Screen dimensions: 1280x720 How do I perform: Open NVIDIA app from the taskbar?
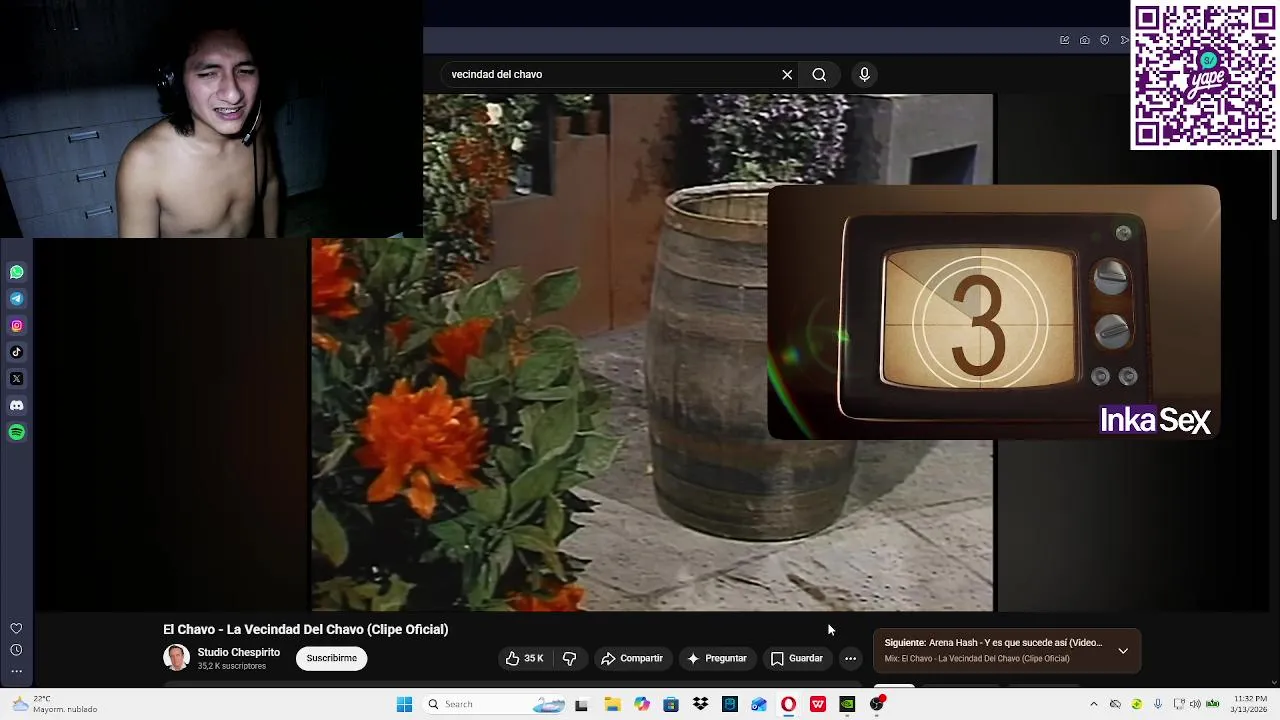point(847,704)
